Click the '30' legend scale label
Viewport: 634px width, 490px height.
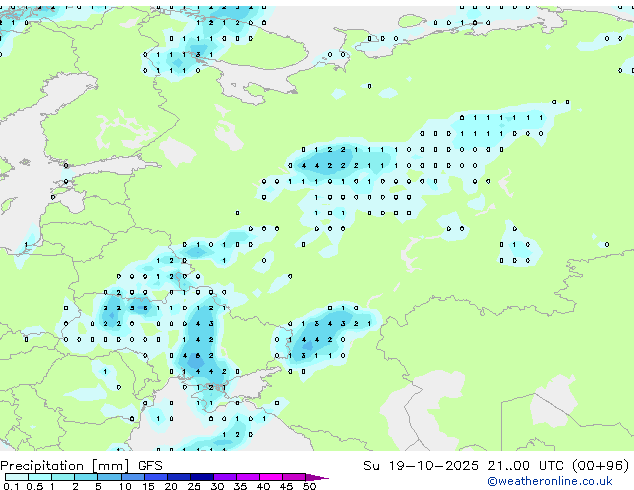217,486
